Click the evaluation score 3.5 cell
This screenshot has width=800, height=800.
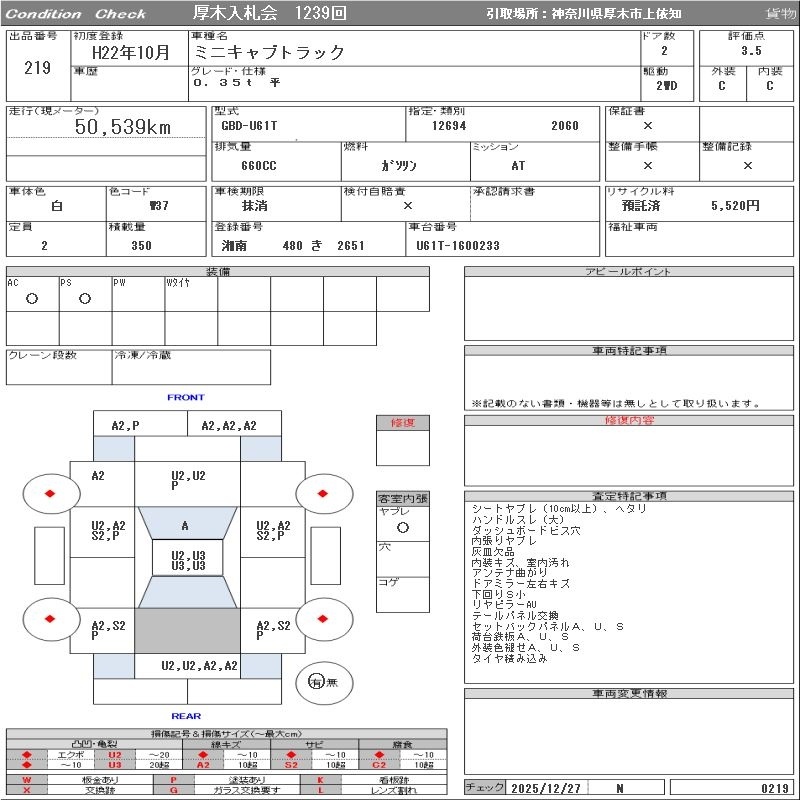[x=750, y=50]
